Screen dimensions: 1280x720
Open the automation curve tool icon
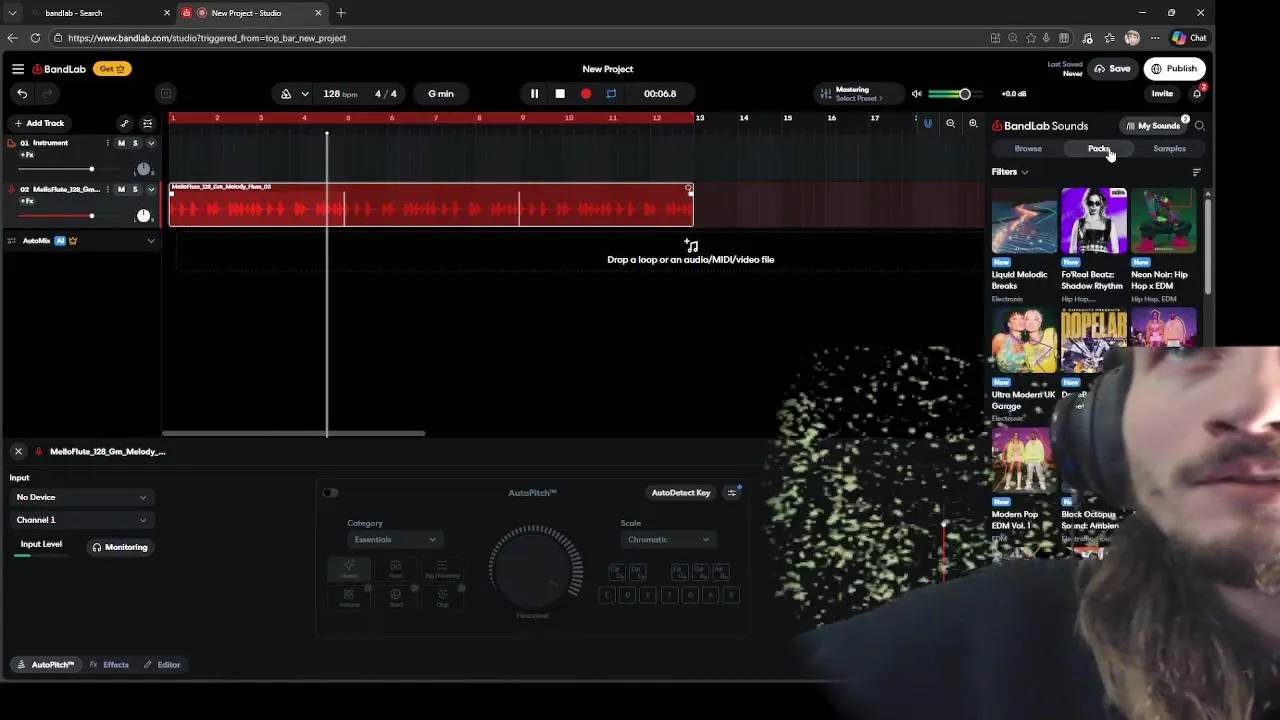tap(124, 124)
